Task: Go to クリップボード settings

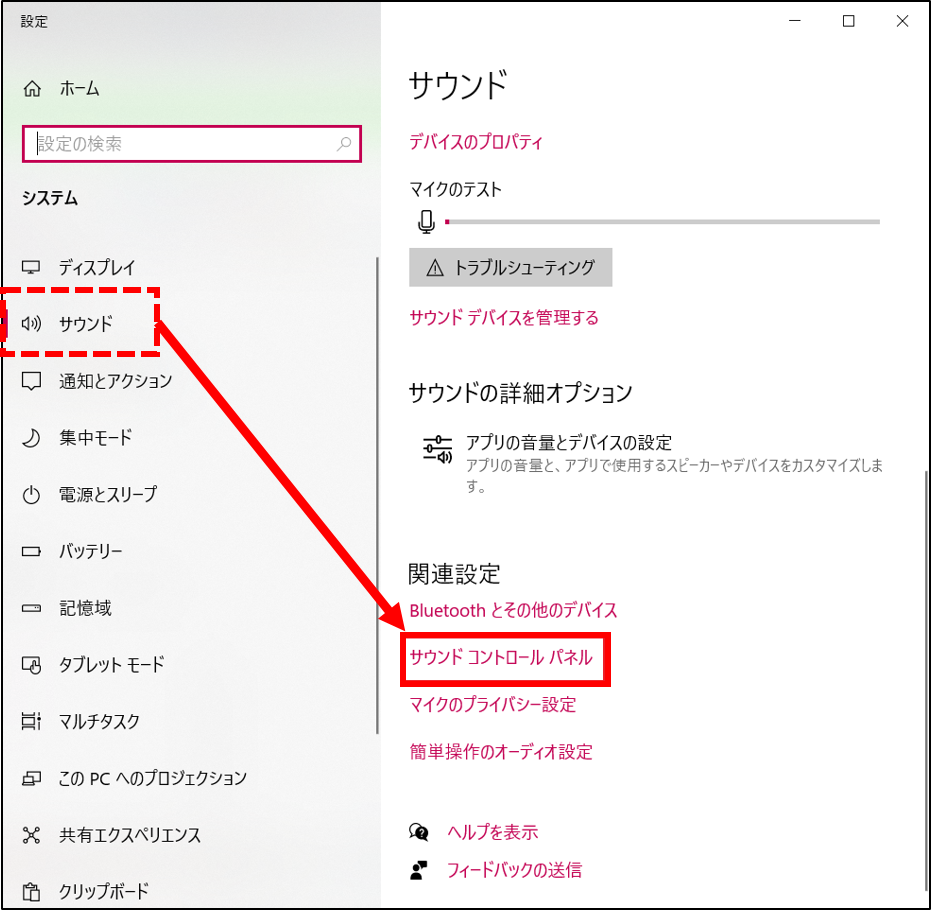Action: coord(104,891)
